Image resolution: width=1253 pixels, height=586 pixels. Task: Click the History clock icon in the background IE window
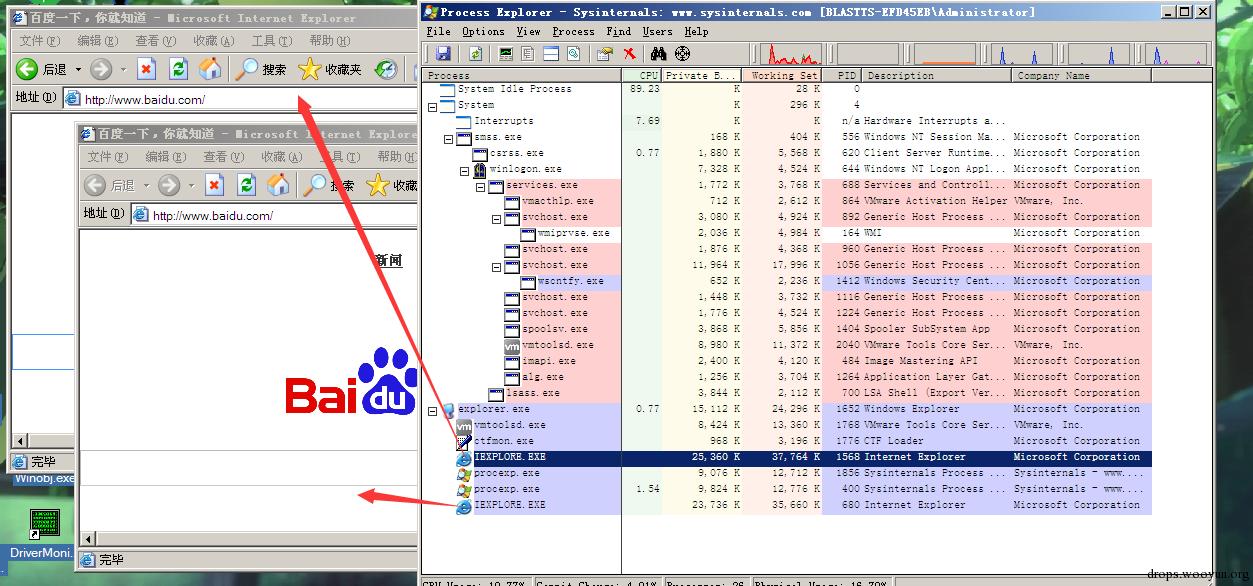tap(386, 69)
